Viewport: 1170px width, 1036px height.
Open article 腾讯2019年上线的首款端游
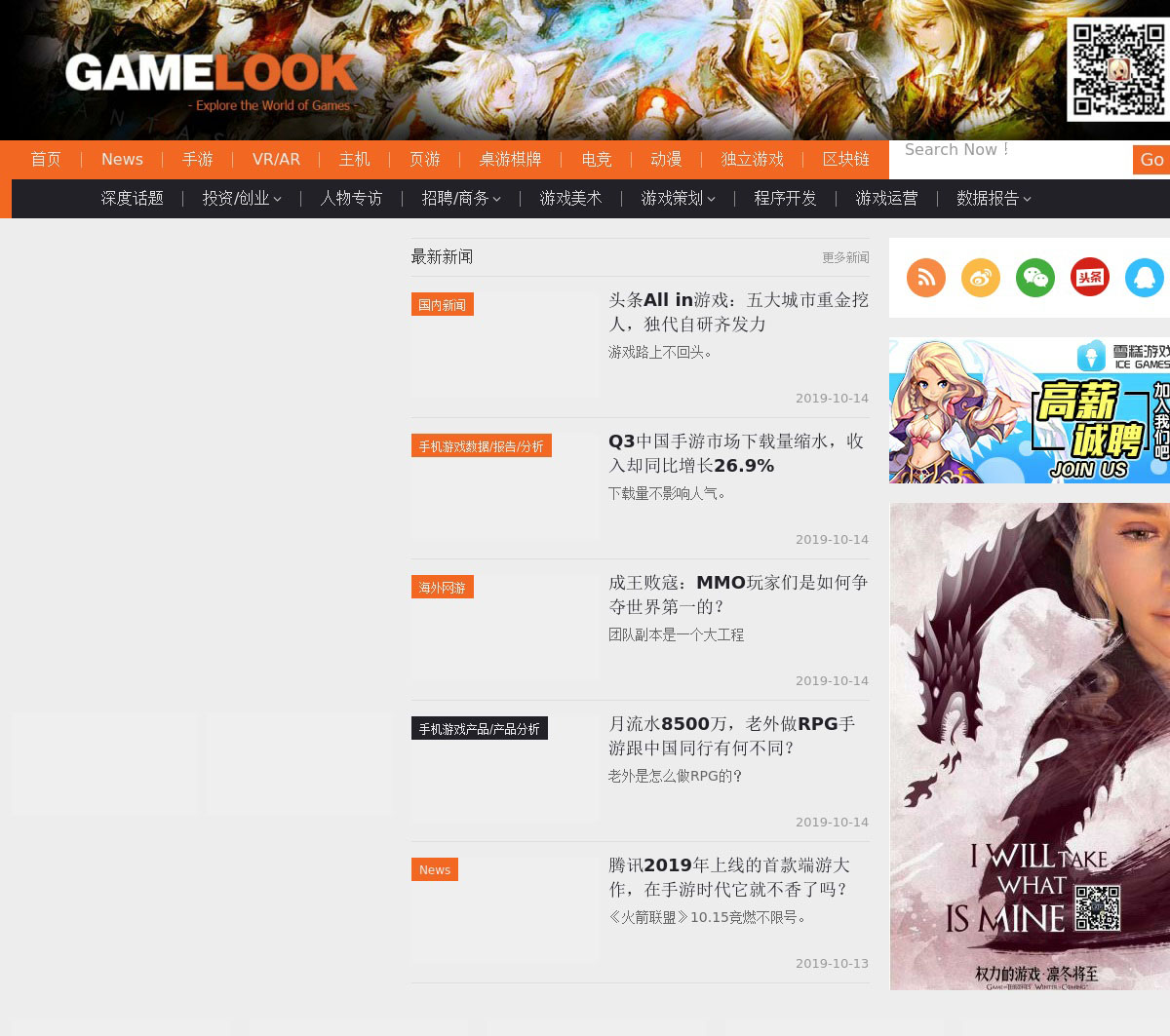coord(729,877)
